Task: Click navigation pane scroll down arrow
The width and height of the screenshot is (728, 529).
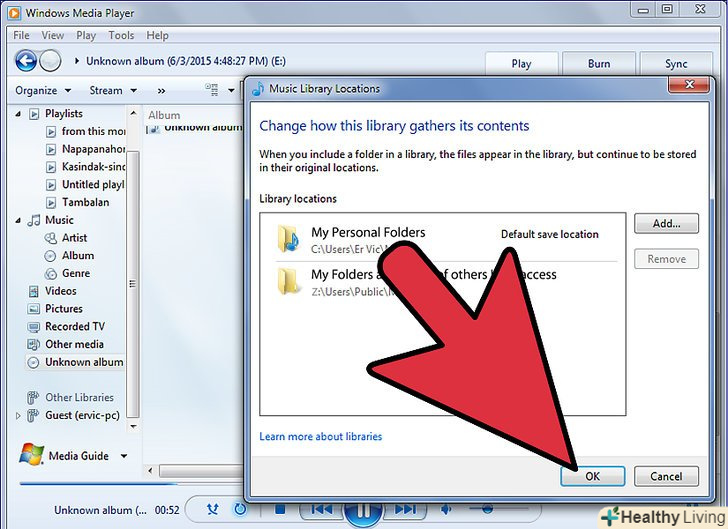Action: coord(133,426)
